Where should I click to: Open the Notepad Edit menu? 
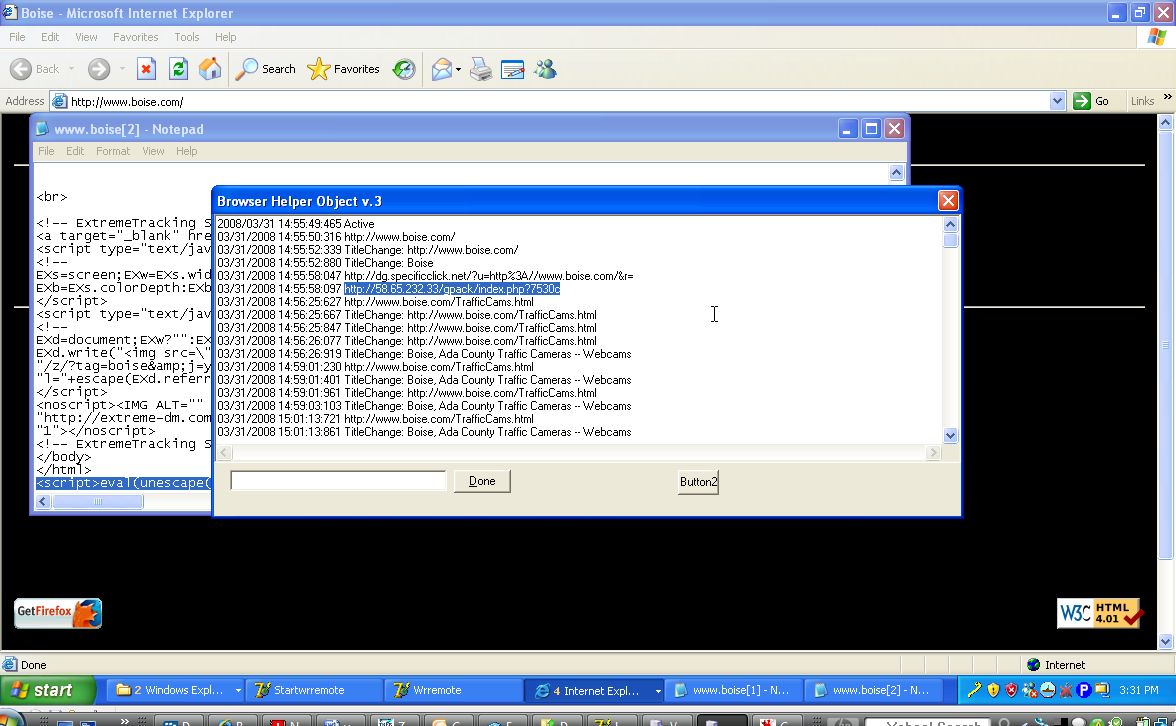(75, 151)
